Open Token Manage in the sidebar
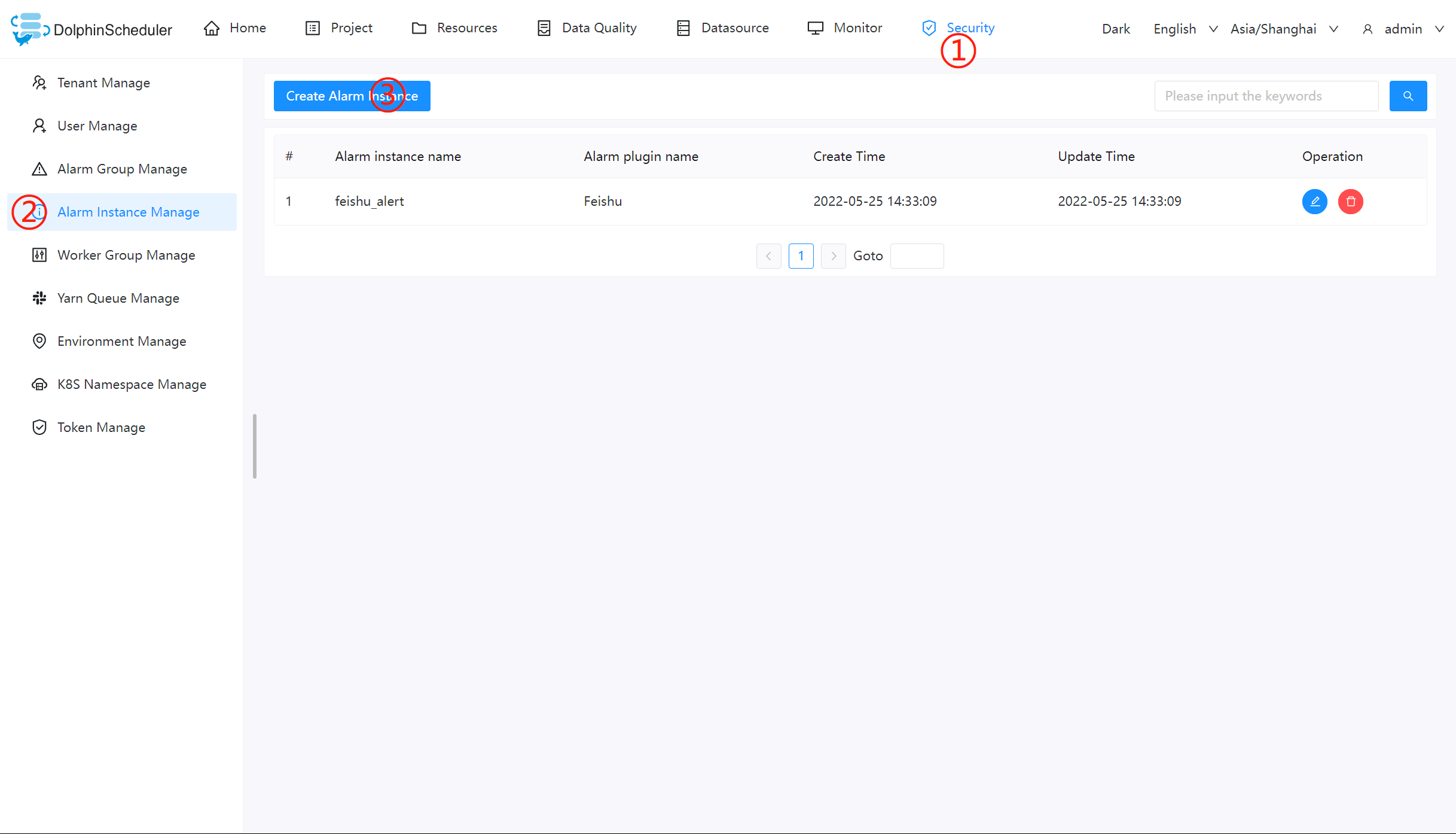This screenshot has height=834, width=1456. [x=101, y=427]
